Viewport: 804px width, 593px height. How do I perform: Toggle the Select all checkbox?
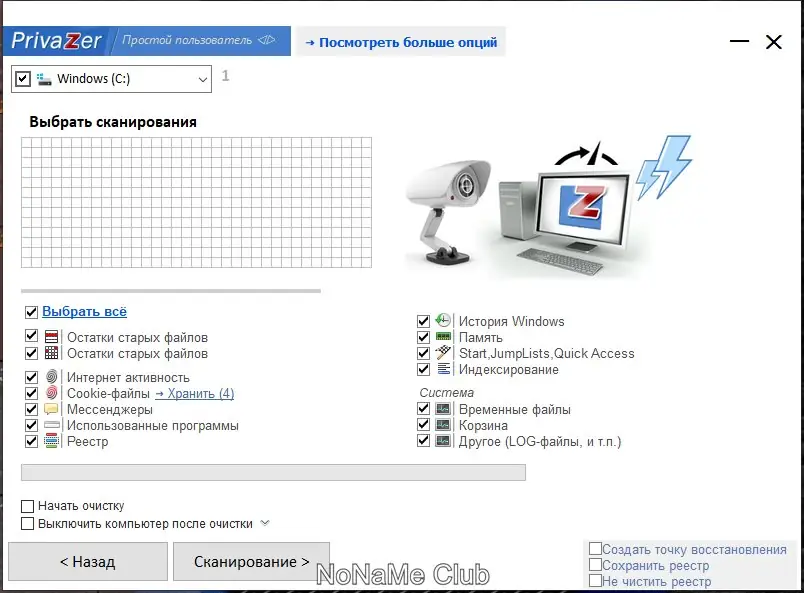[31, 312]
